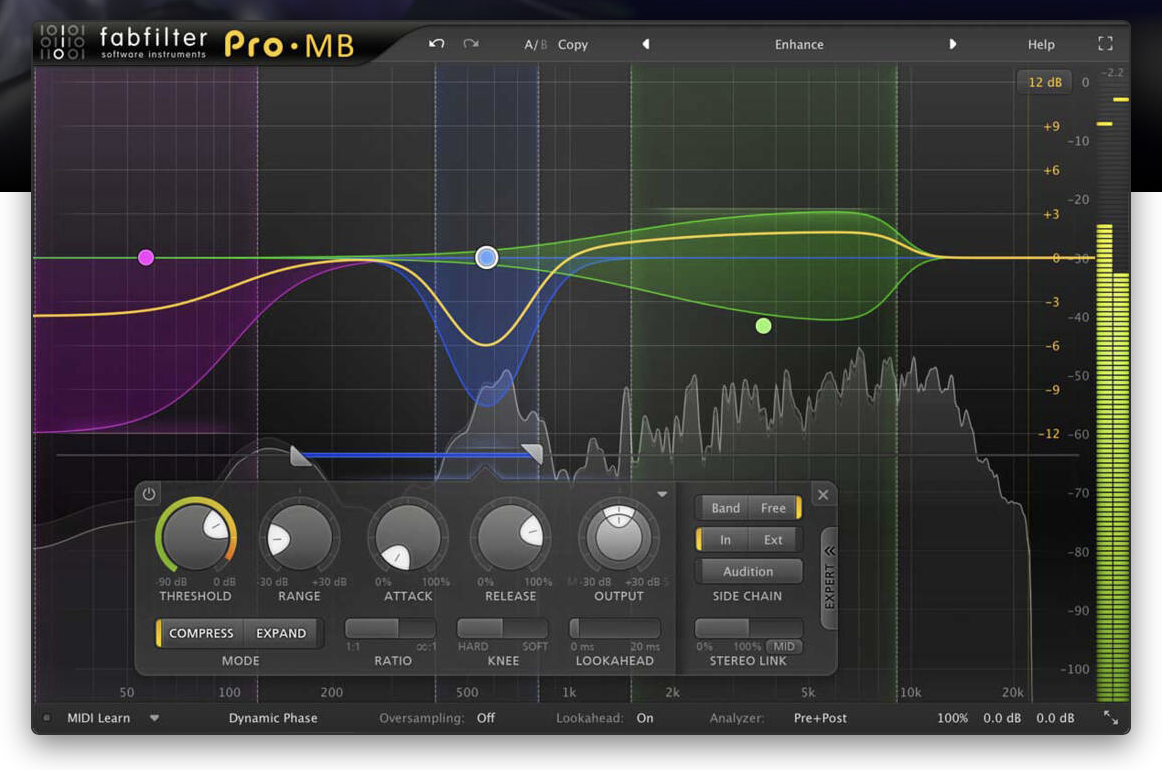1162x770 pixels.
Task: Click the output level meter
Action: (1112, 400)
